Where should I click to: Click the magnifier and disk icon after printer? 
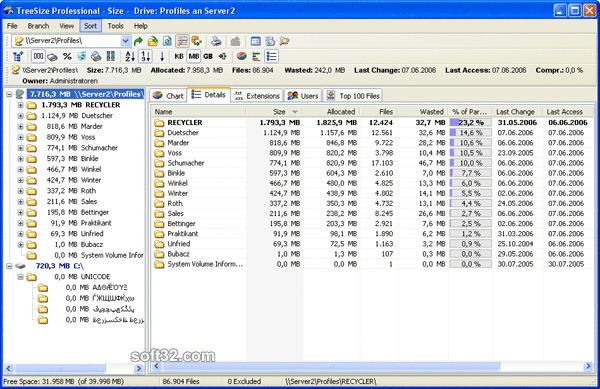click(270, 41)
